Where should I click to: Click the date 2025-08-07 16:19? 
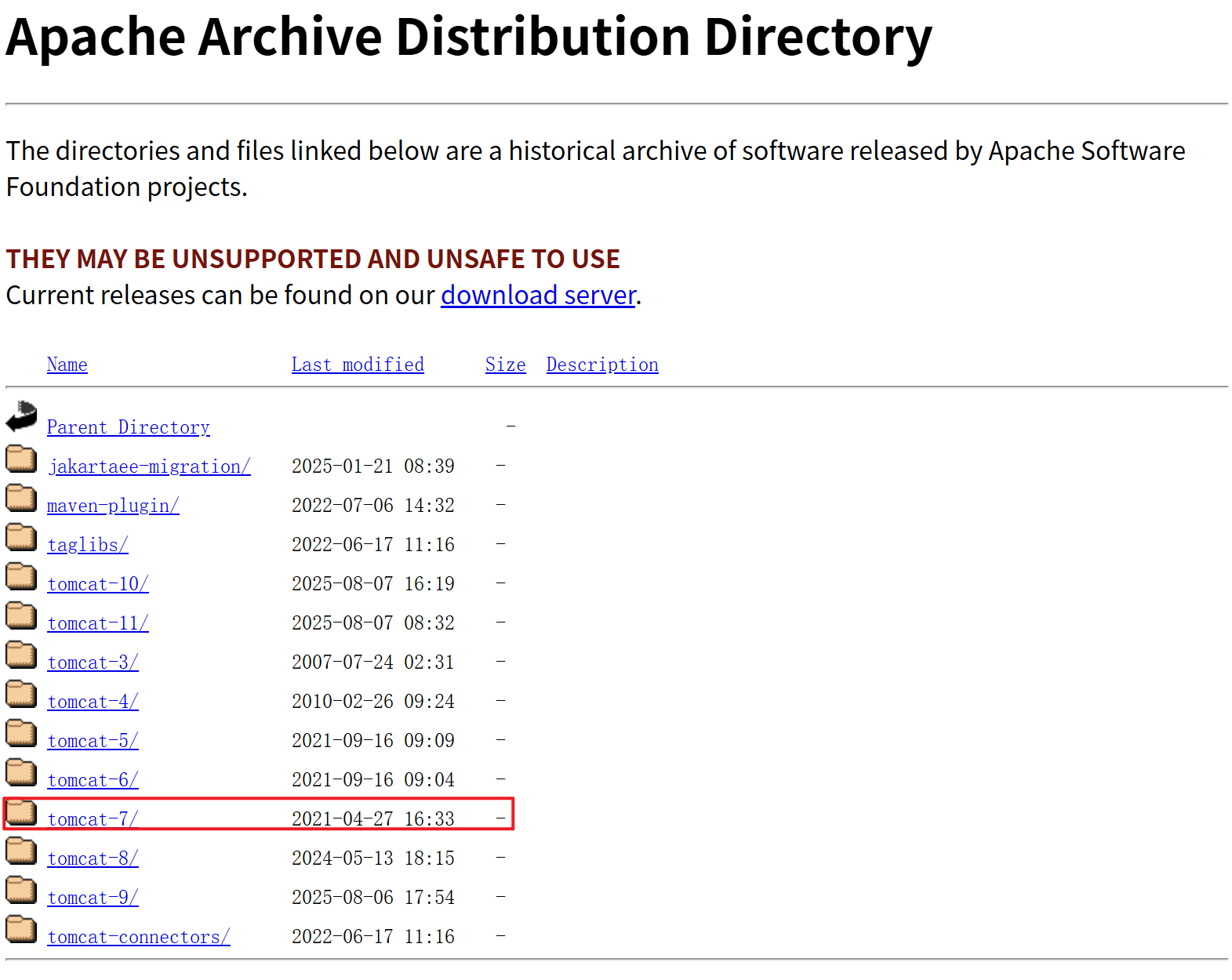373,584
